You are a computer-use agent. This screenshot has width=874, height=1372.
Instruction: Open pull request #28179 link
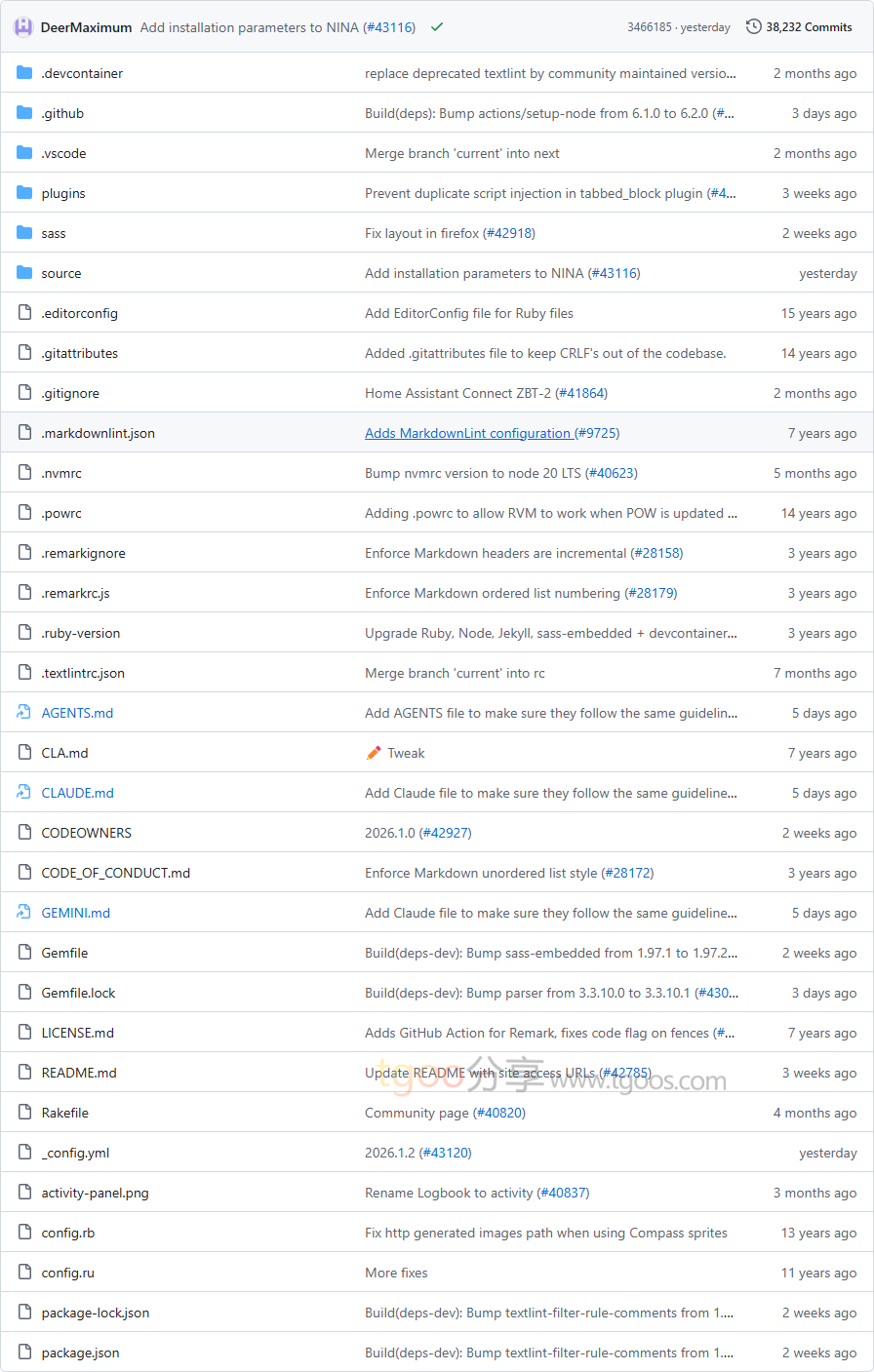651,593
